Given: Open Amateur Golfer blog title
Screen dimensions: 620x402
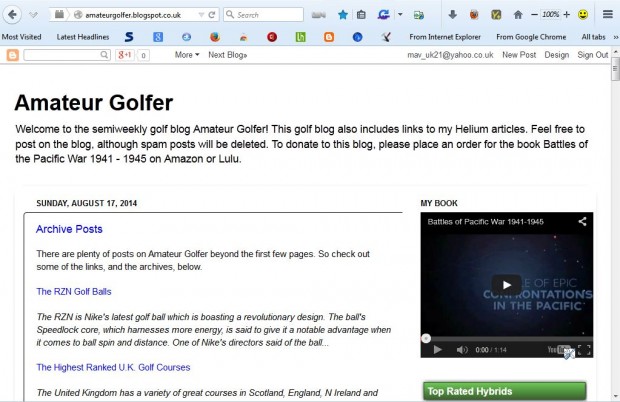Looking at the screenshot, I should point(94,103).
